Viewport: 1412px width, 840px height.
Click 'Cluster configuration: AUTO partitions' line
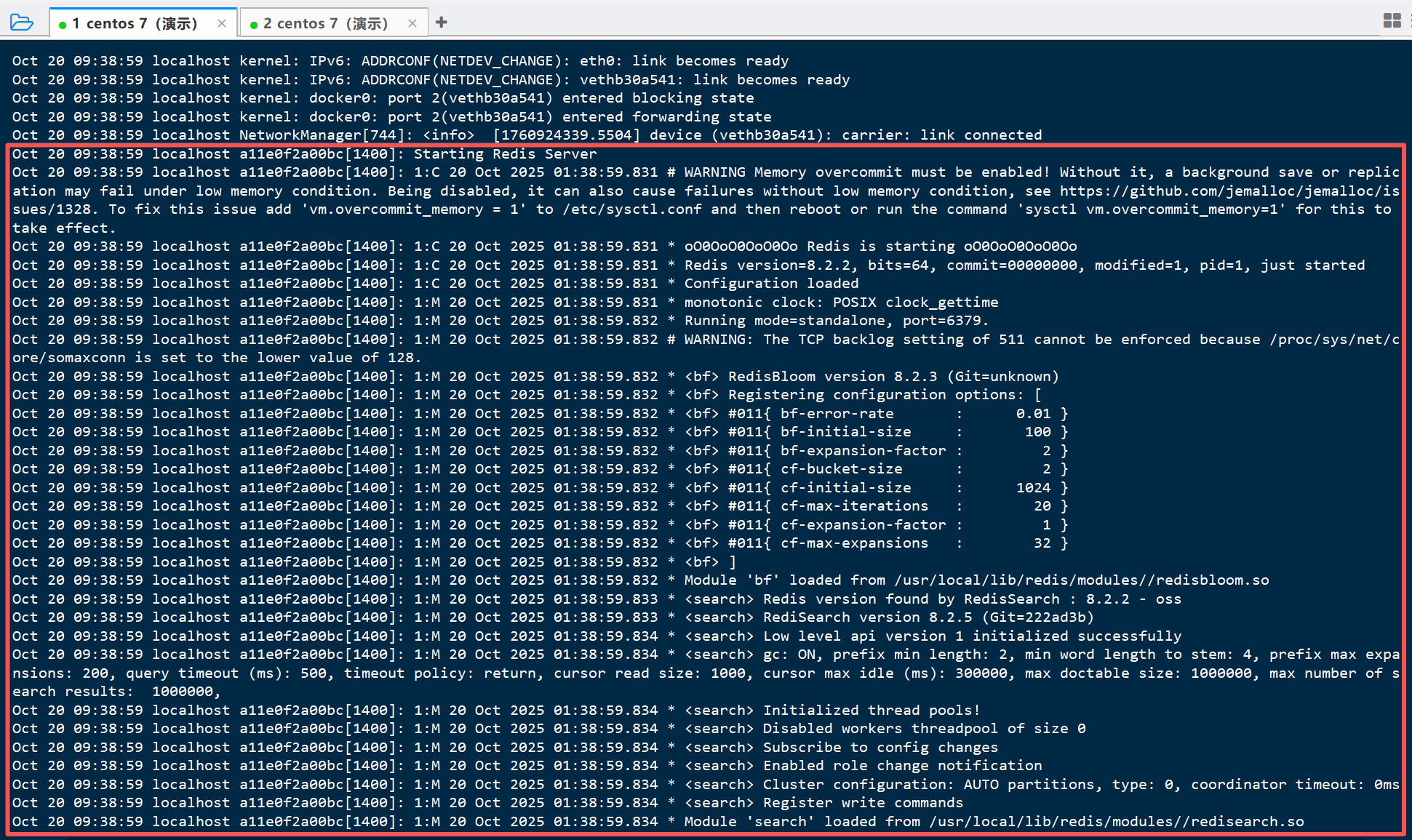[x=706, y=785]
